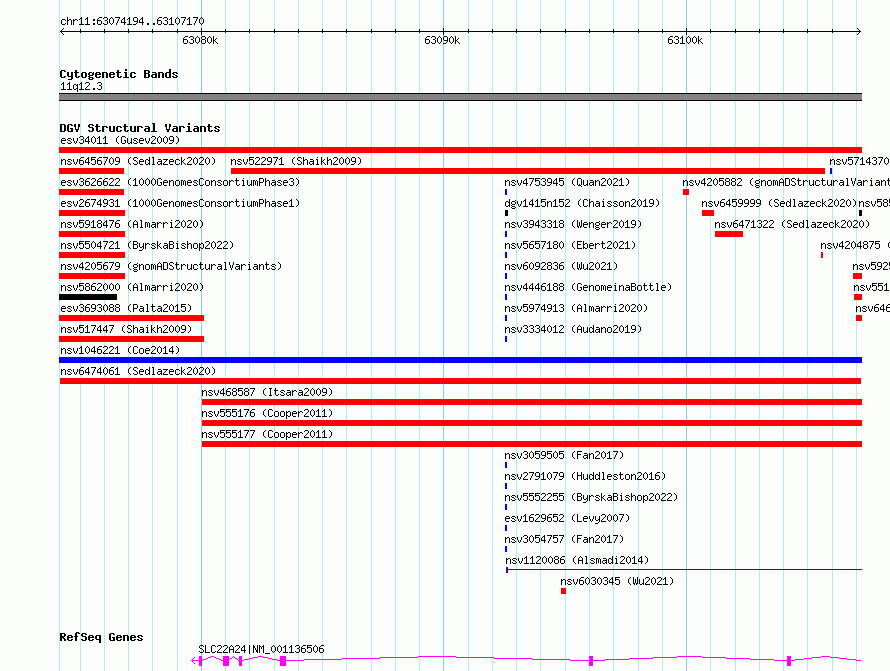This screenshot has width=890, height=671.
Task: Select nsv3054757 (Fan2017) label
Action: click(x=564, y=539)
